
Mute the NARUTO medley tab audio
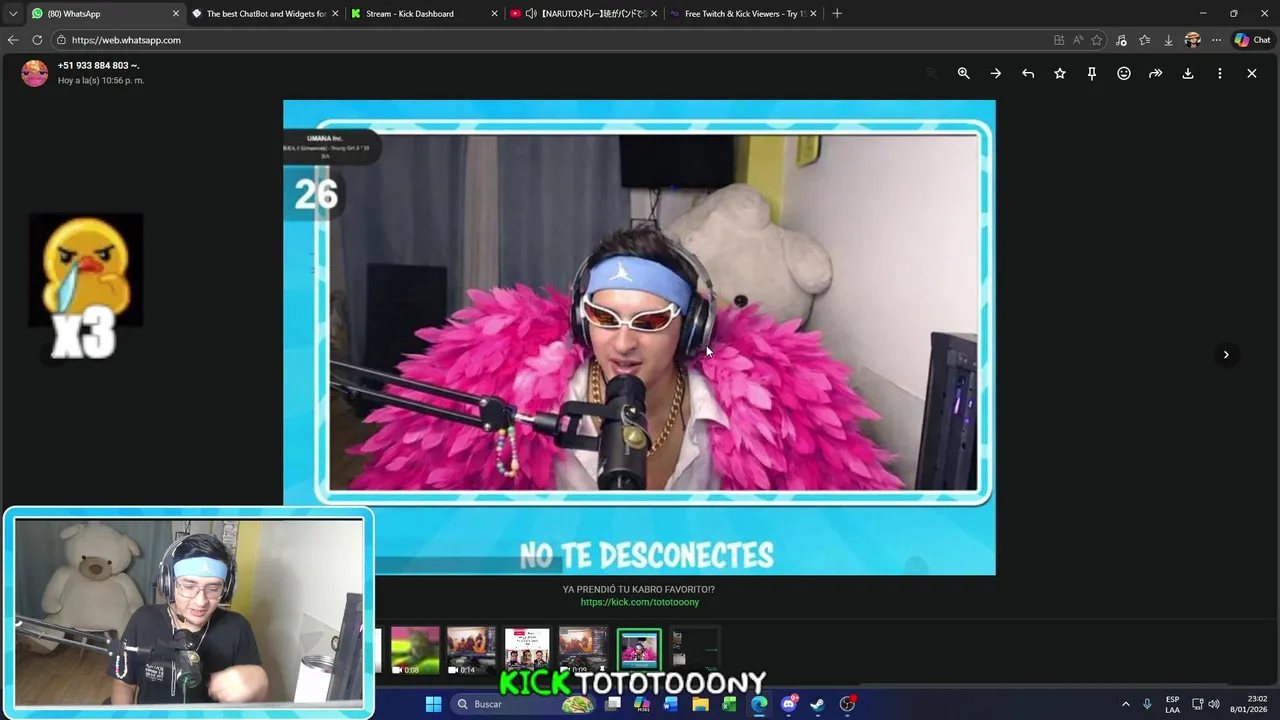(531, 14)
